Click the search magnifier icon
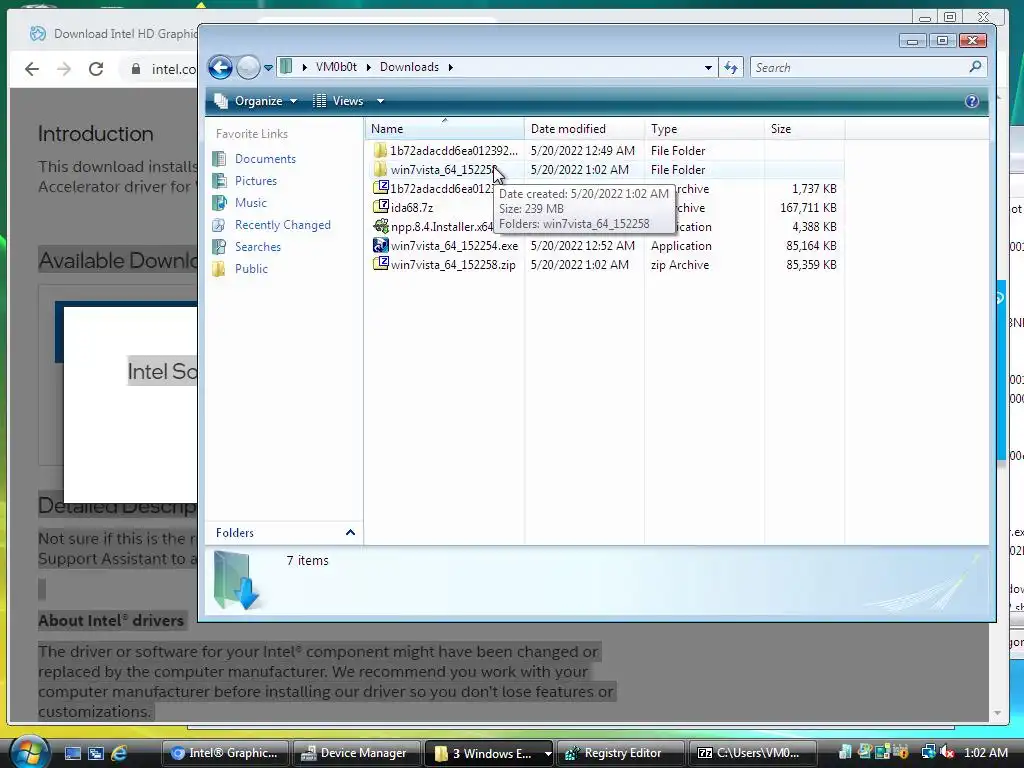 tap(975, 67)
